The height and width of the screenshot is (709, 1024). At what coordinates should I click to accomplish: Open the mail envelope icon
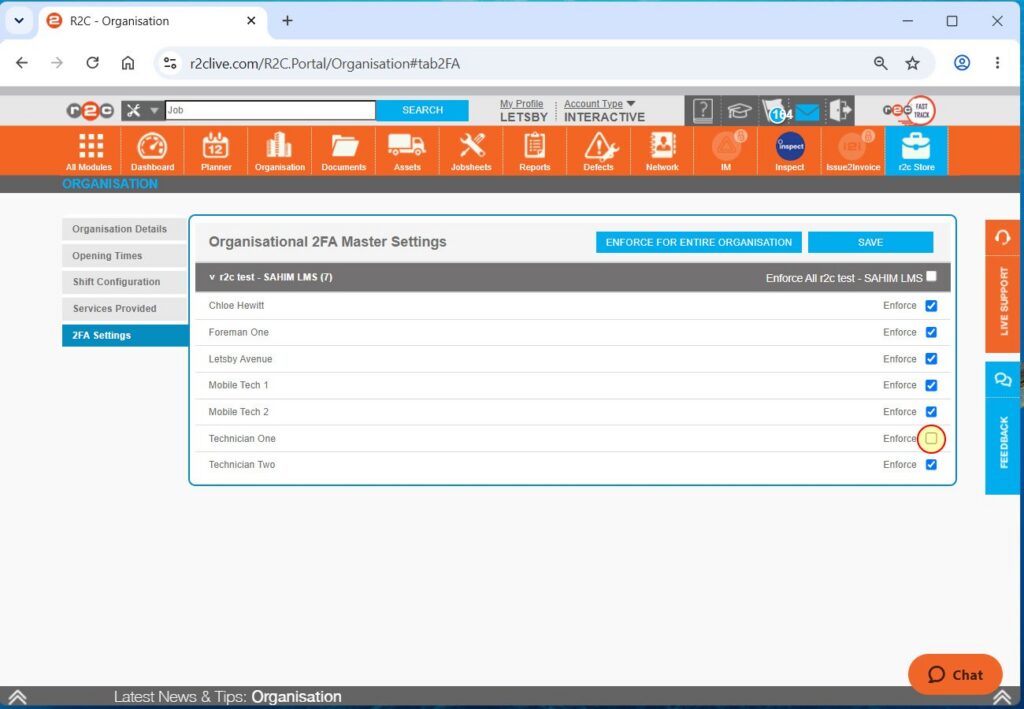(x=808, y=112)
